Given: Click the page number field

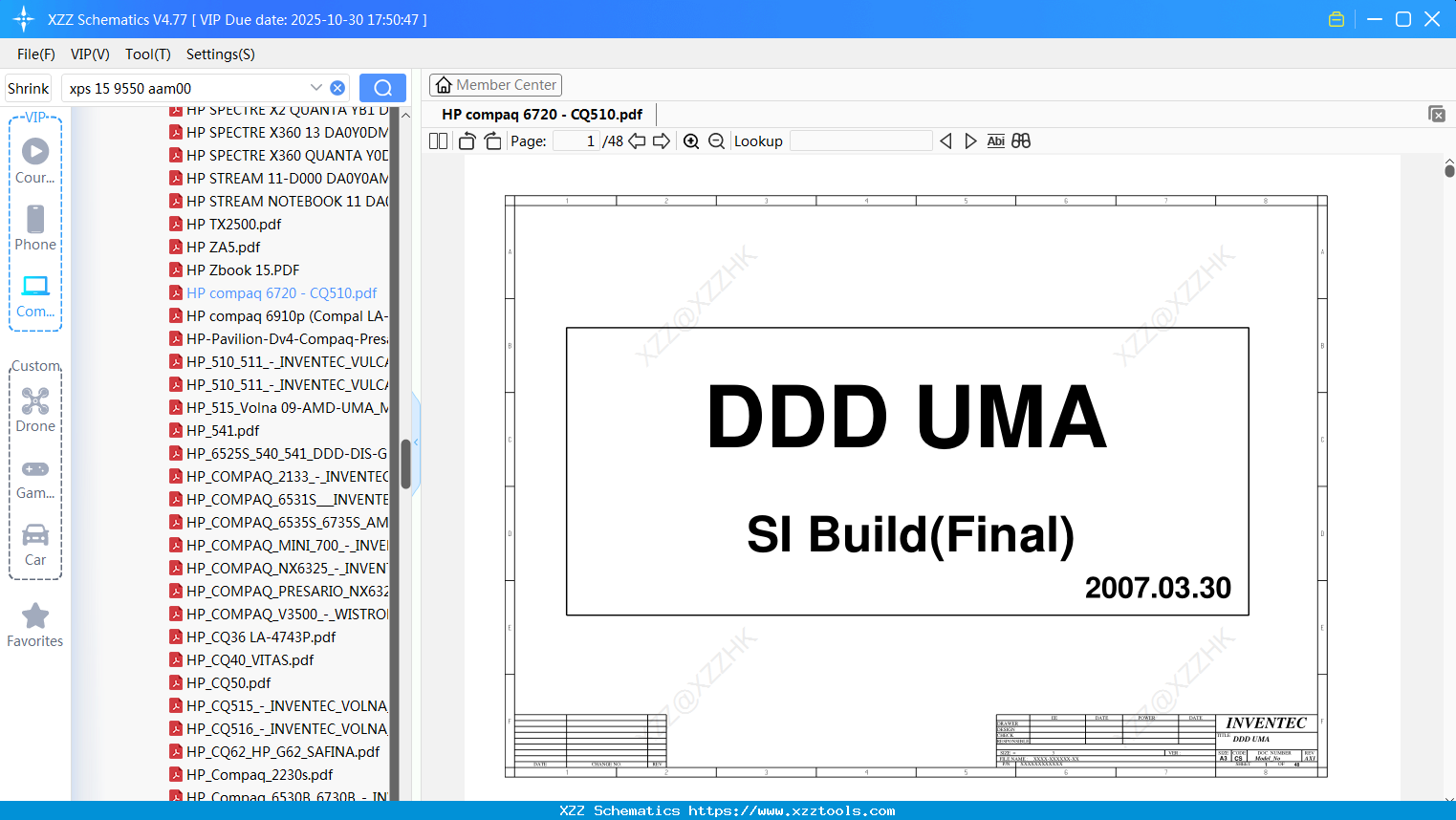Looking at the screenshot, I should pos(576,141).
